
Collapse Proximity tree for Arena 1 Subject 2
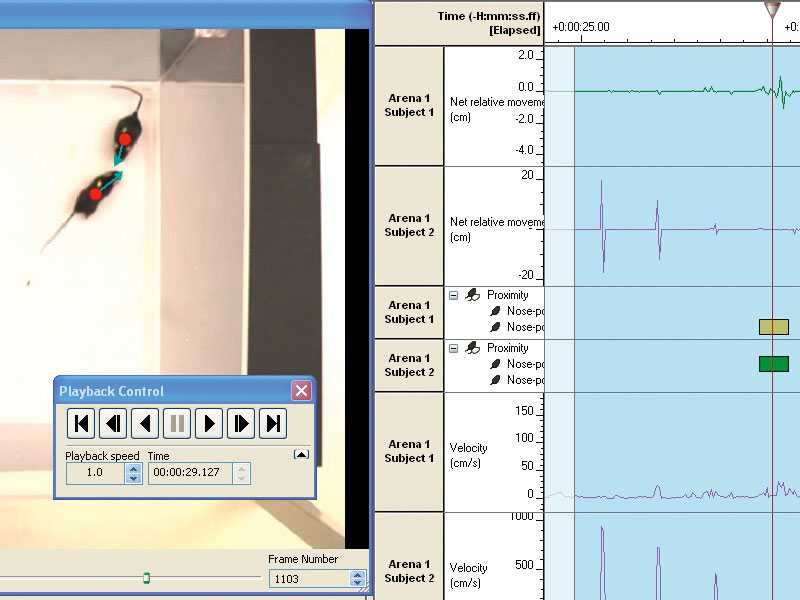pos(454,348)
